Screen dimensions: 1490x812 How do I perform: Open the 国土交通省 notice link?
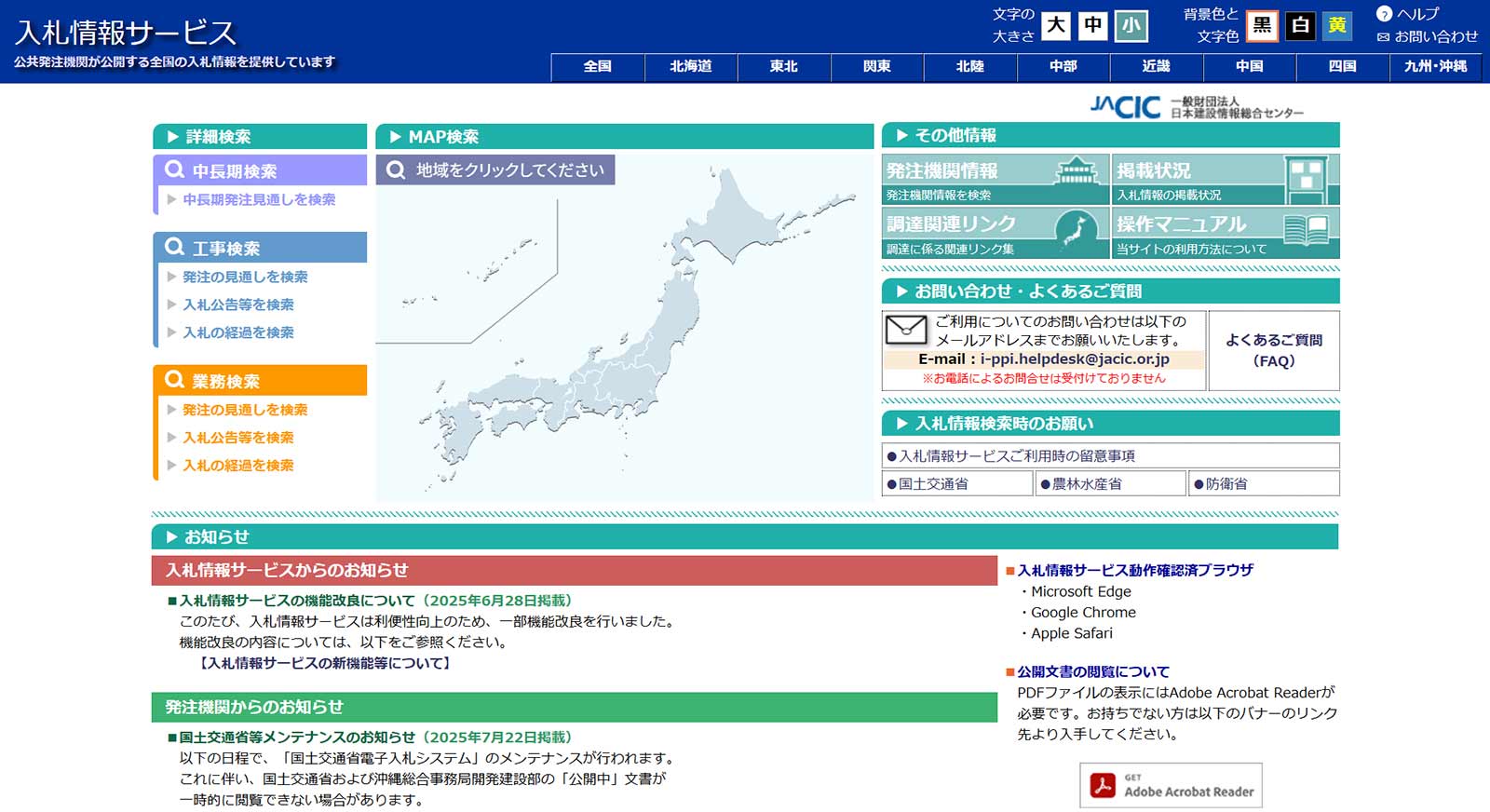[x=957, y=483]
